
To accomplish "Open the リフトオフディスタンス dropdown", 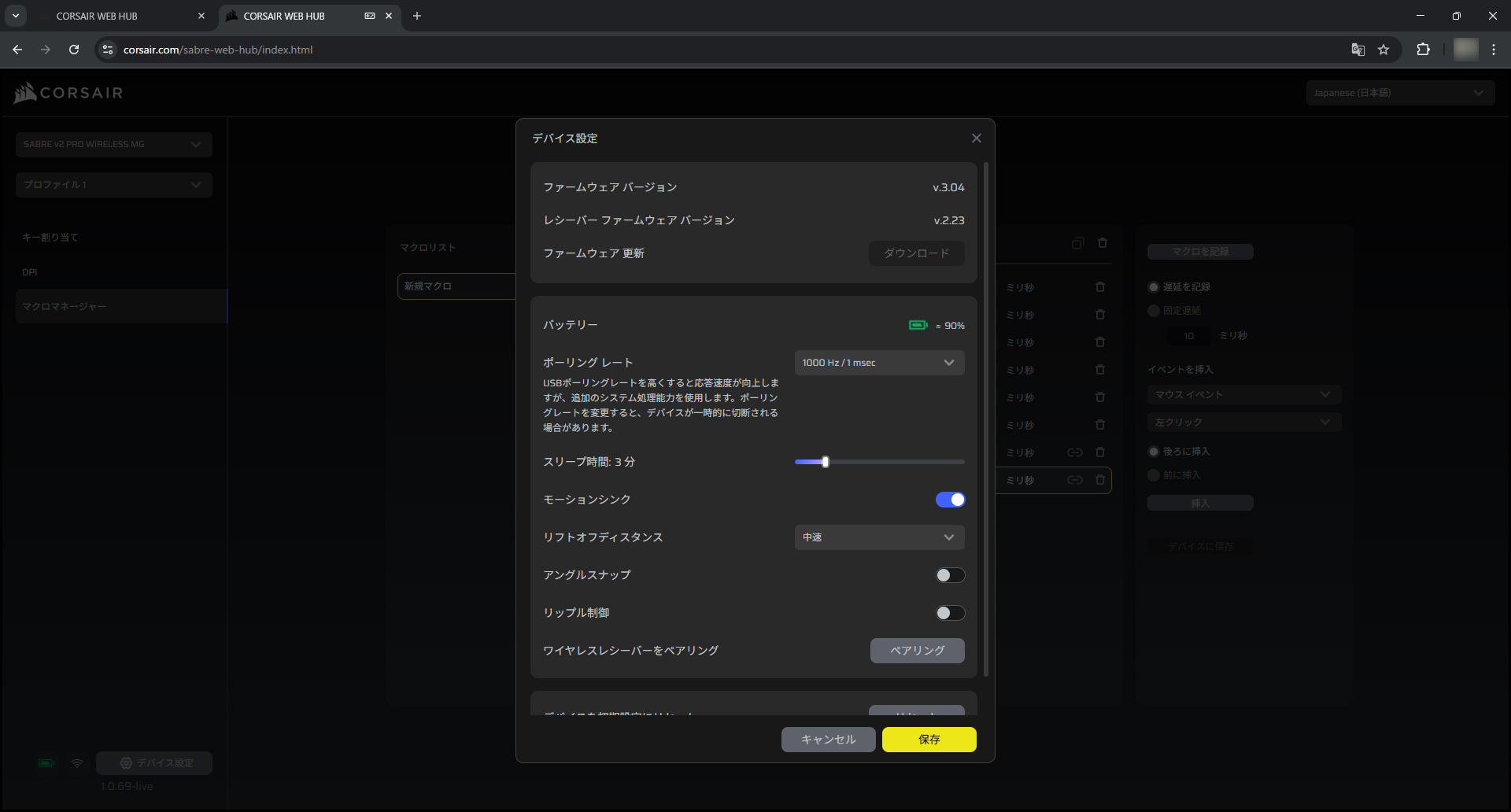I will point(879,537).
